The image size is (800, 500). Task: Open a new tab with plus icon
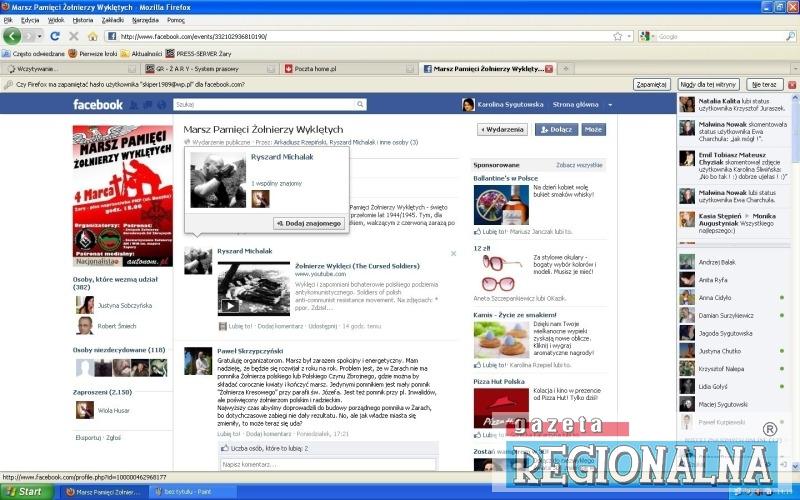point(566,69)
